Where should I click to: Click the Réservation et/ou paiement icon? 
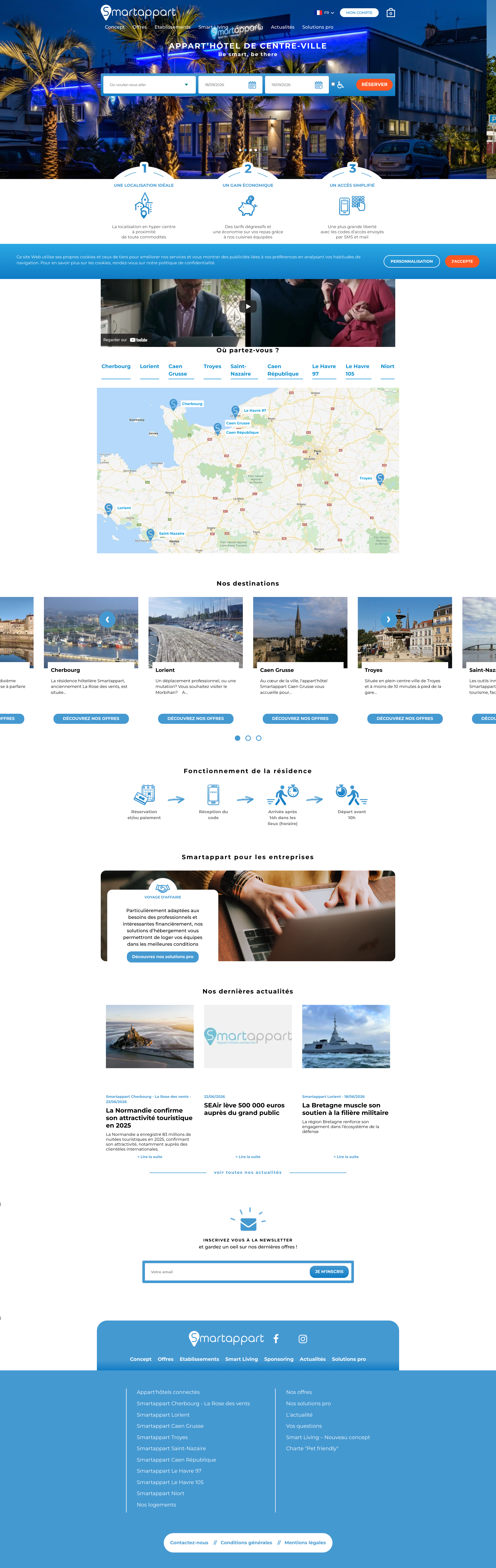pyautogui.click(x=144, y=794)
